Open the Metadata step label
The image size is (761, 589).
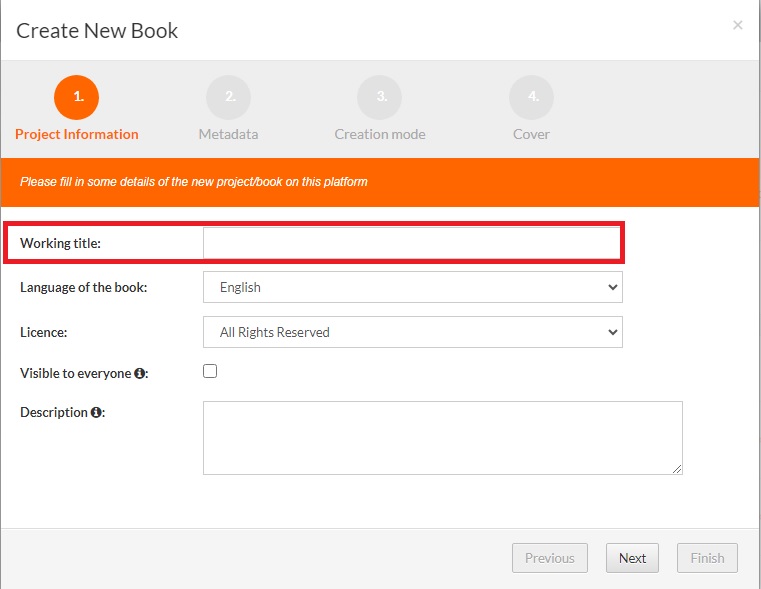(228, 134)
